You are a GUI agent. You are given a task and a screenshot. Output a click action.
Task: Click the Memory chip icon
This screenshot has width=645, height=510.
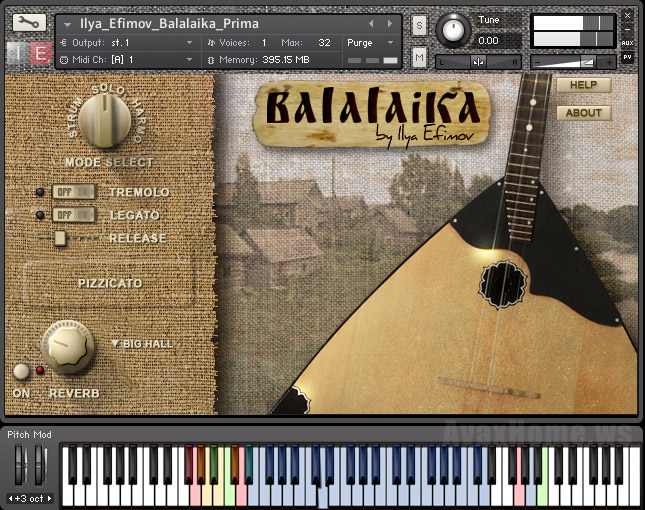point(211,60)
